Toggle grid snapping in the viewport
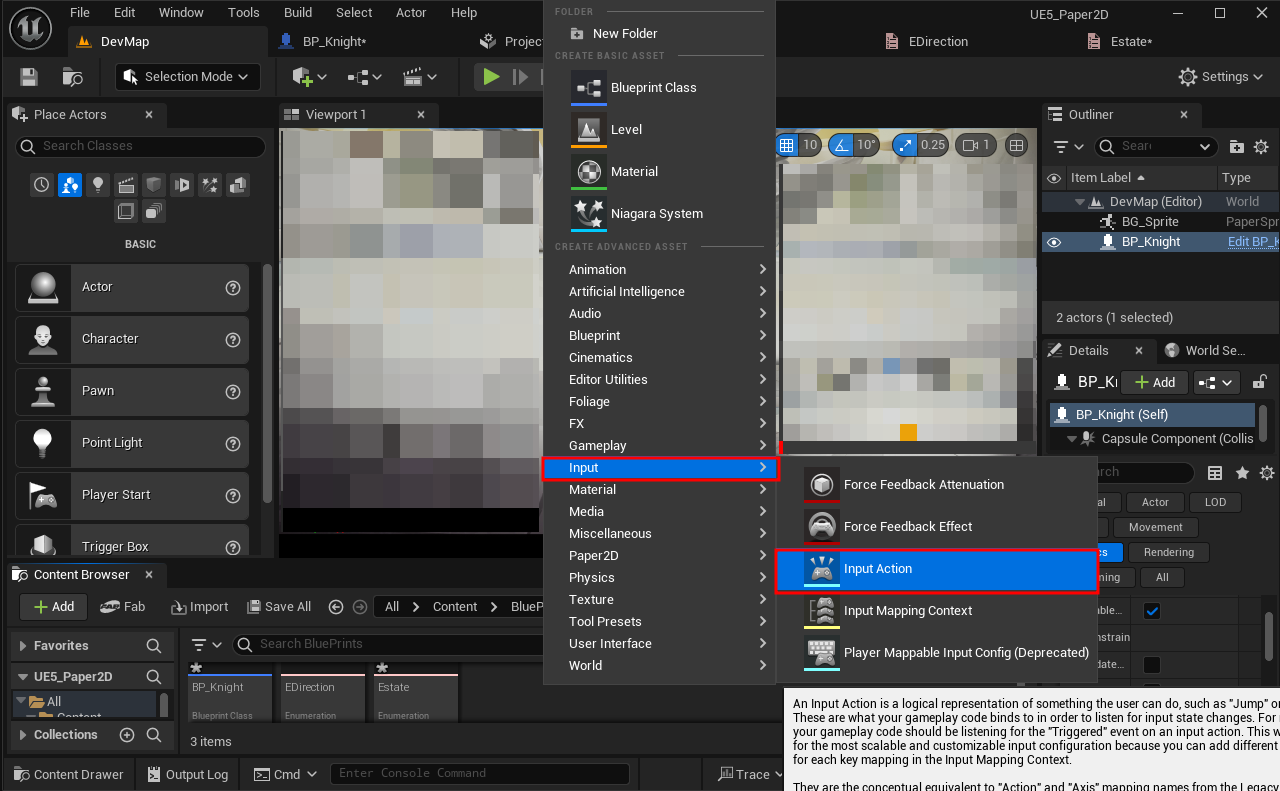Screen dimensions: 1280x791 [x=787, y=145]
